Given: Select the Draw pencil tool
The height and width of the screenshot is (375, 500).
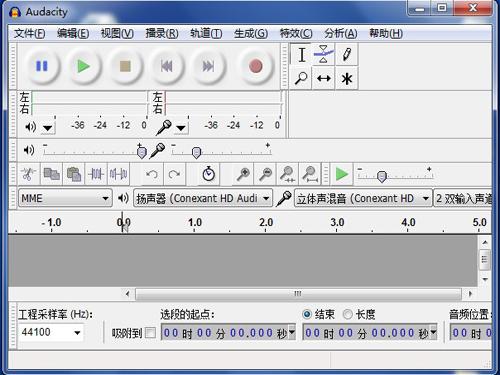Looking at the screenshot, I should coord(347,55).
